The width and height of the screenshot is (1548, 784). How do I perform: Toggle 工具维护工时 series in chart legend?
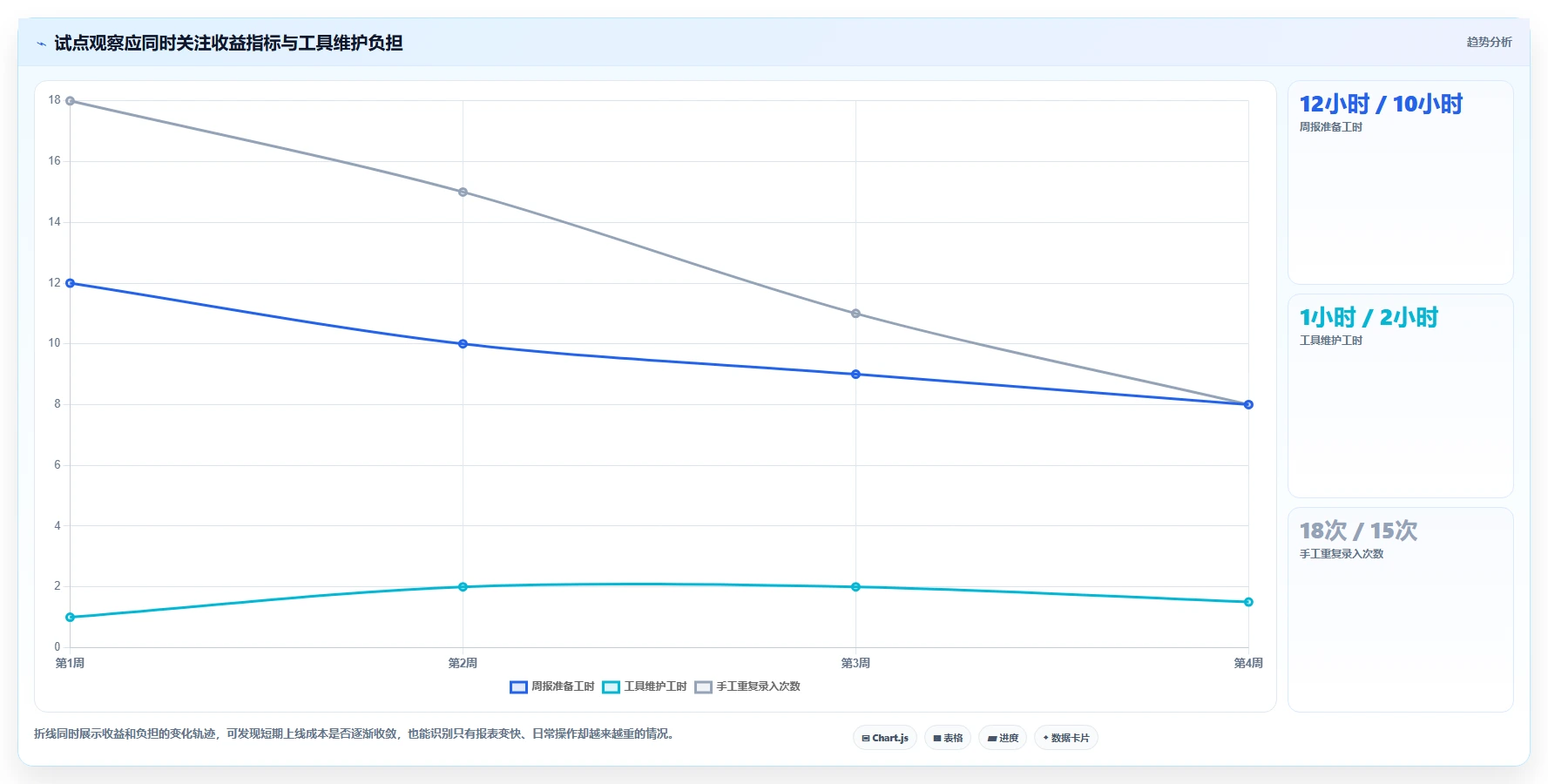point(645,686)
